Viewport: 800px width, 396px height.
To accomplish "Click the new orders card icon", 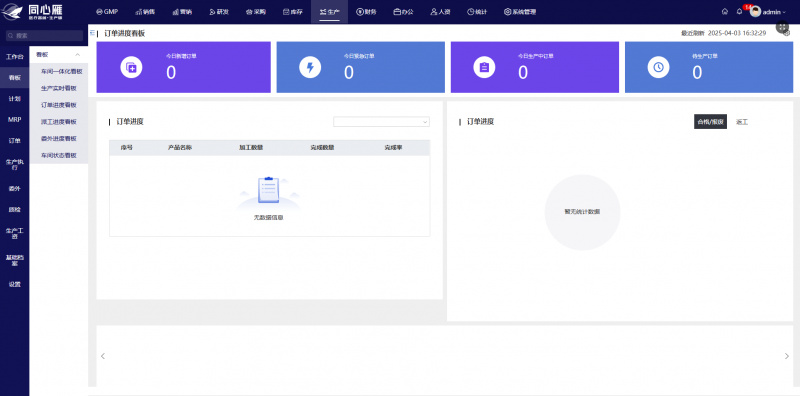I will 131,67.
